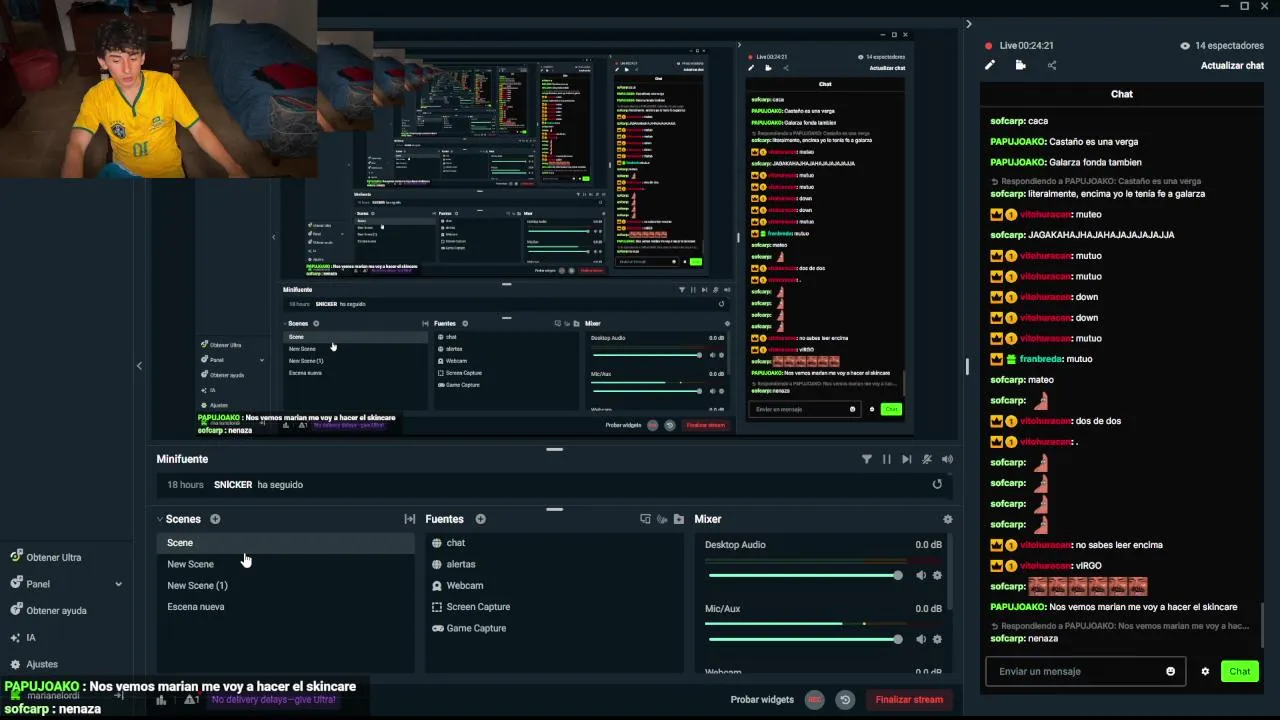The image size is (1280, 720).
Task: Click the screen widget icon in Fuentes header
Action: [x=645, y=519]
